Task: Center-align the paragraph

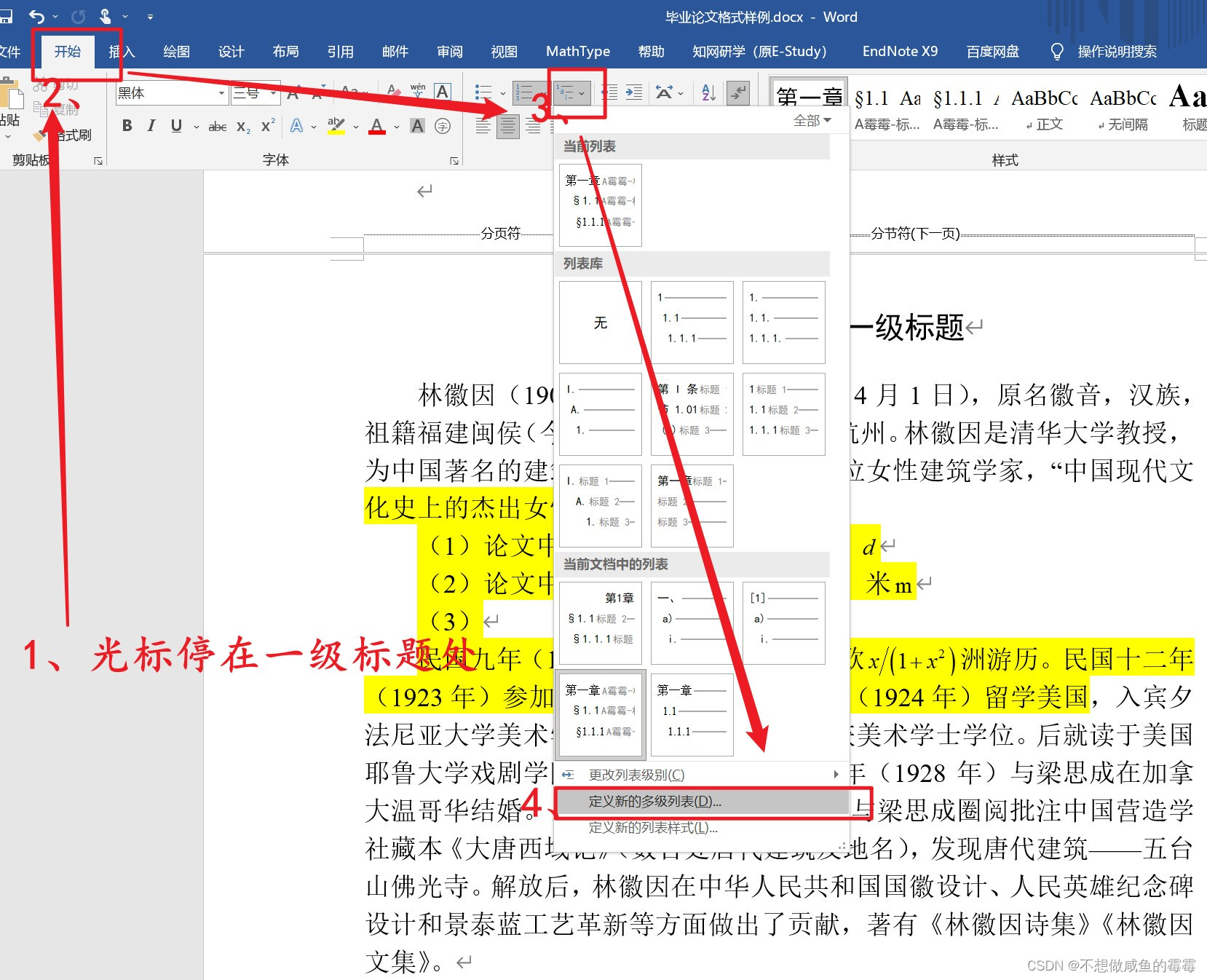Action: (508, 127)
